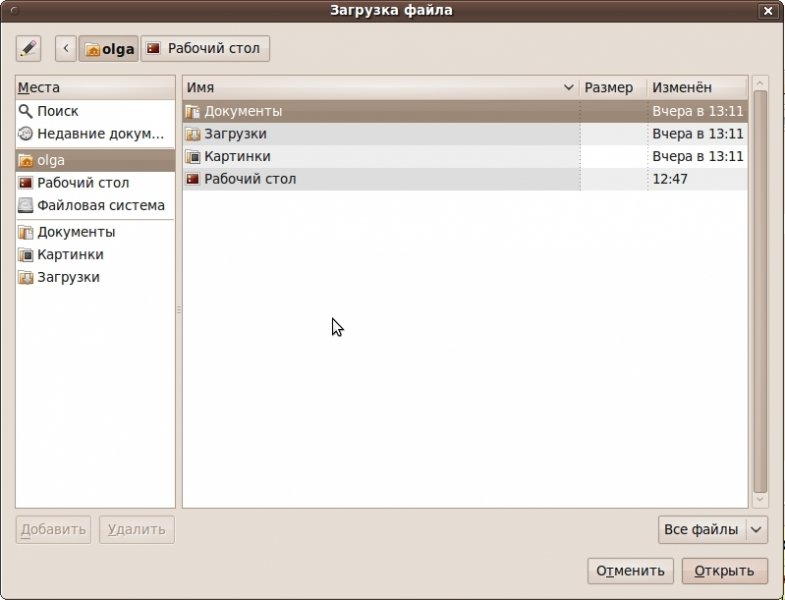The height and width of the screenshot is (600, 785).
Task: Toggle the type-a-file-name pencil button
Action: point(28,49)
